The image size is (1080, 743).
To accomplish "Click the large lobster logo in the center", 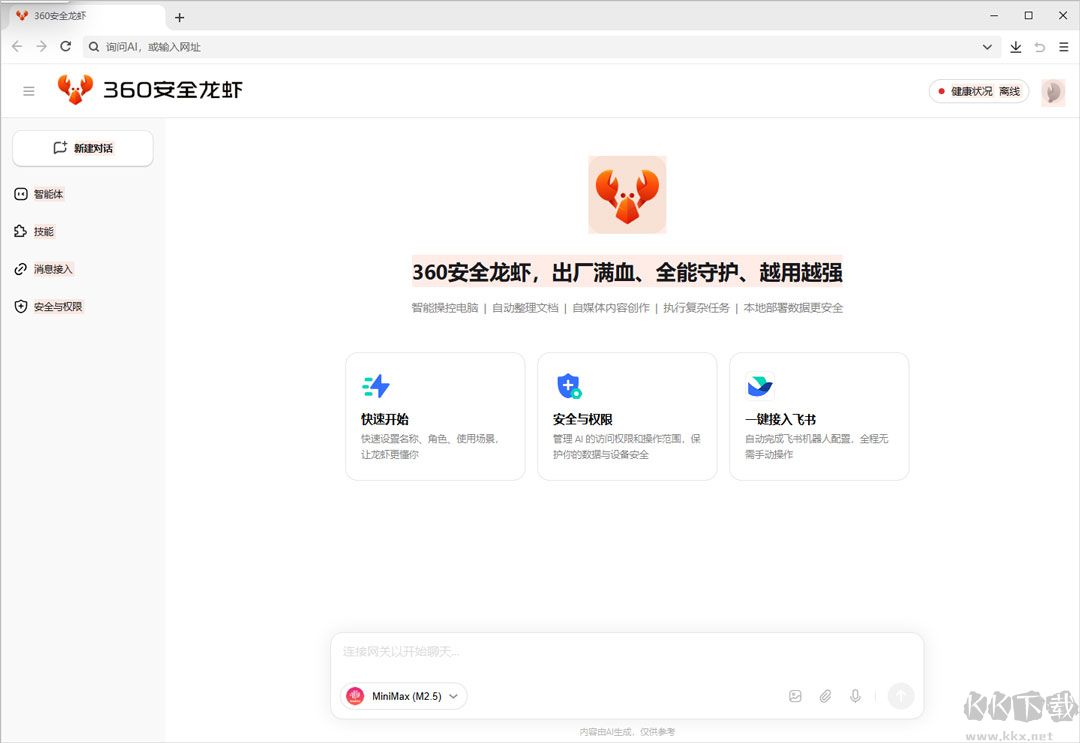I will tap(627, 194).
